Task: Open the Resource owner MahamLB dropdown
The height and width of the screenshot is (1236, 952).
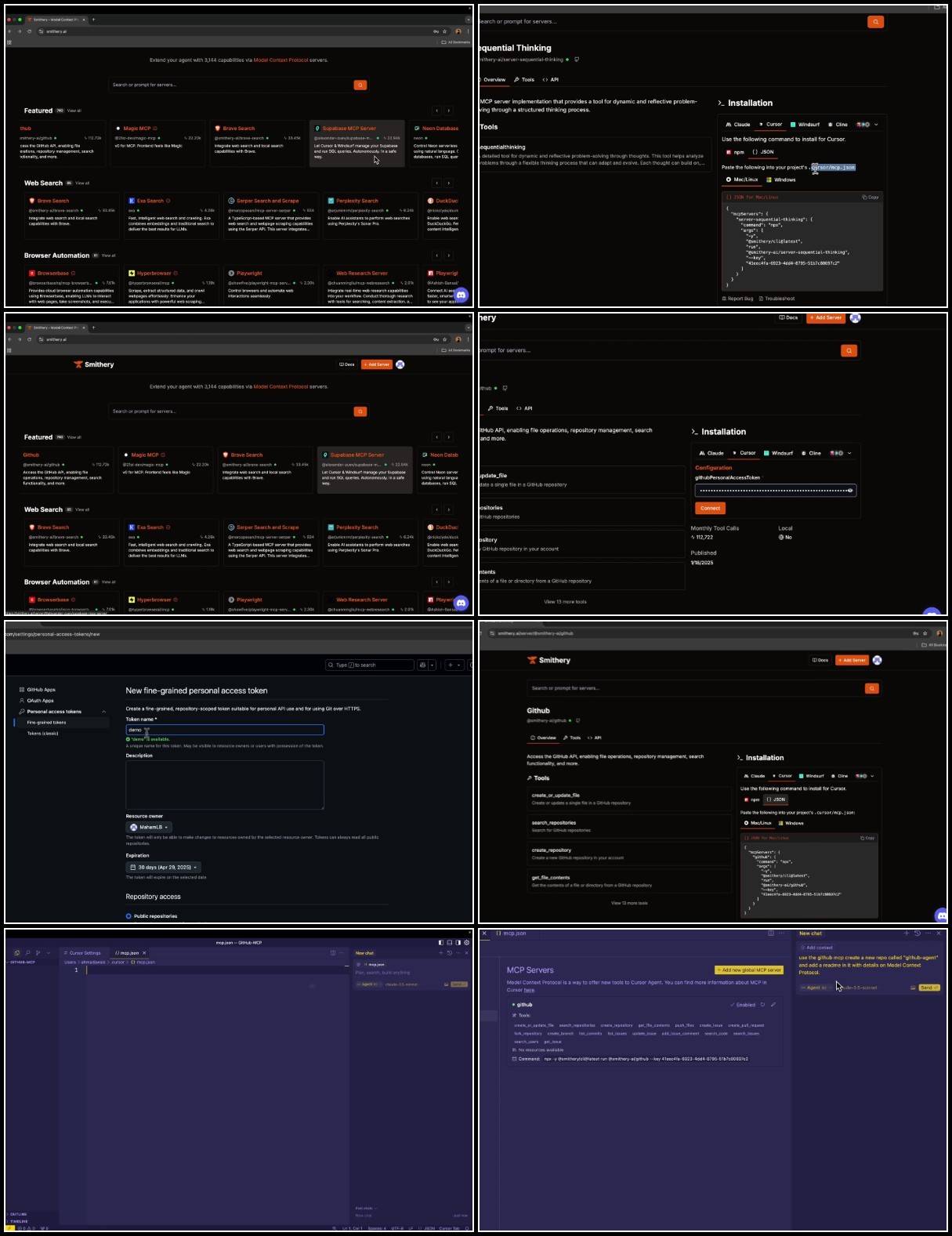Action: [149, 827]
